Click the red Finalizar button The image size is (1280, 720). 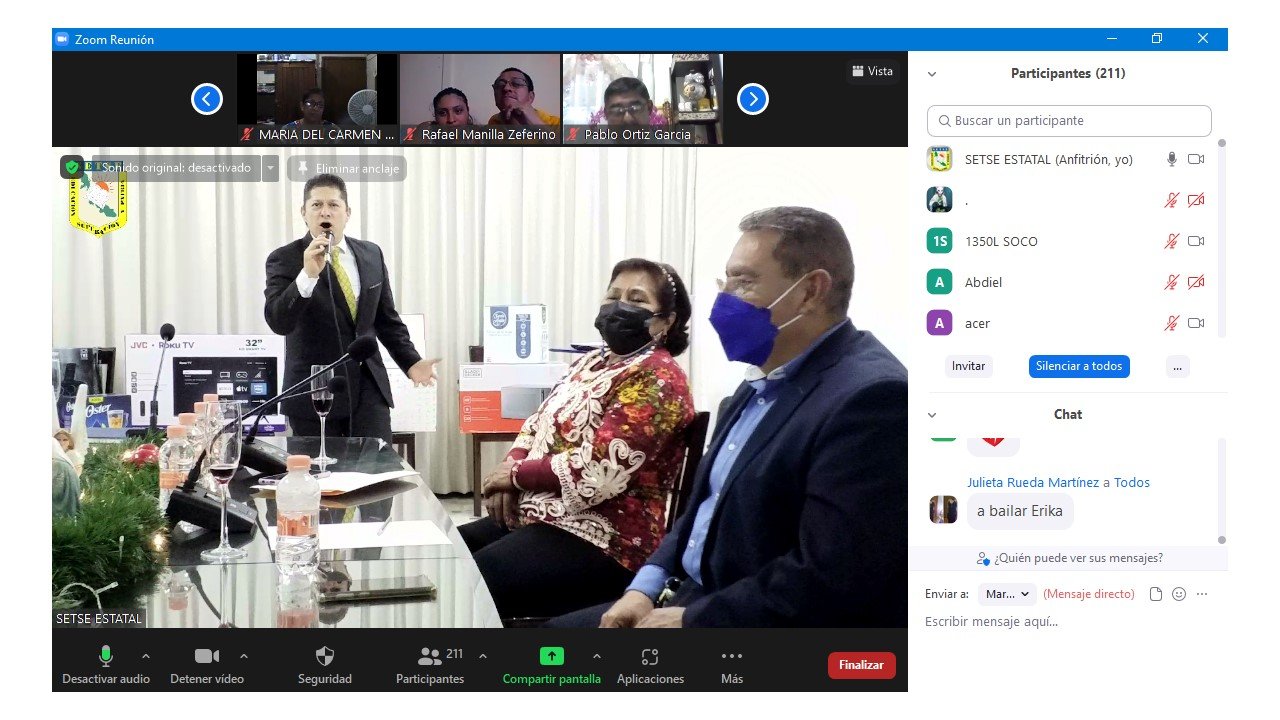[x=861, y=665]
